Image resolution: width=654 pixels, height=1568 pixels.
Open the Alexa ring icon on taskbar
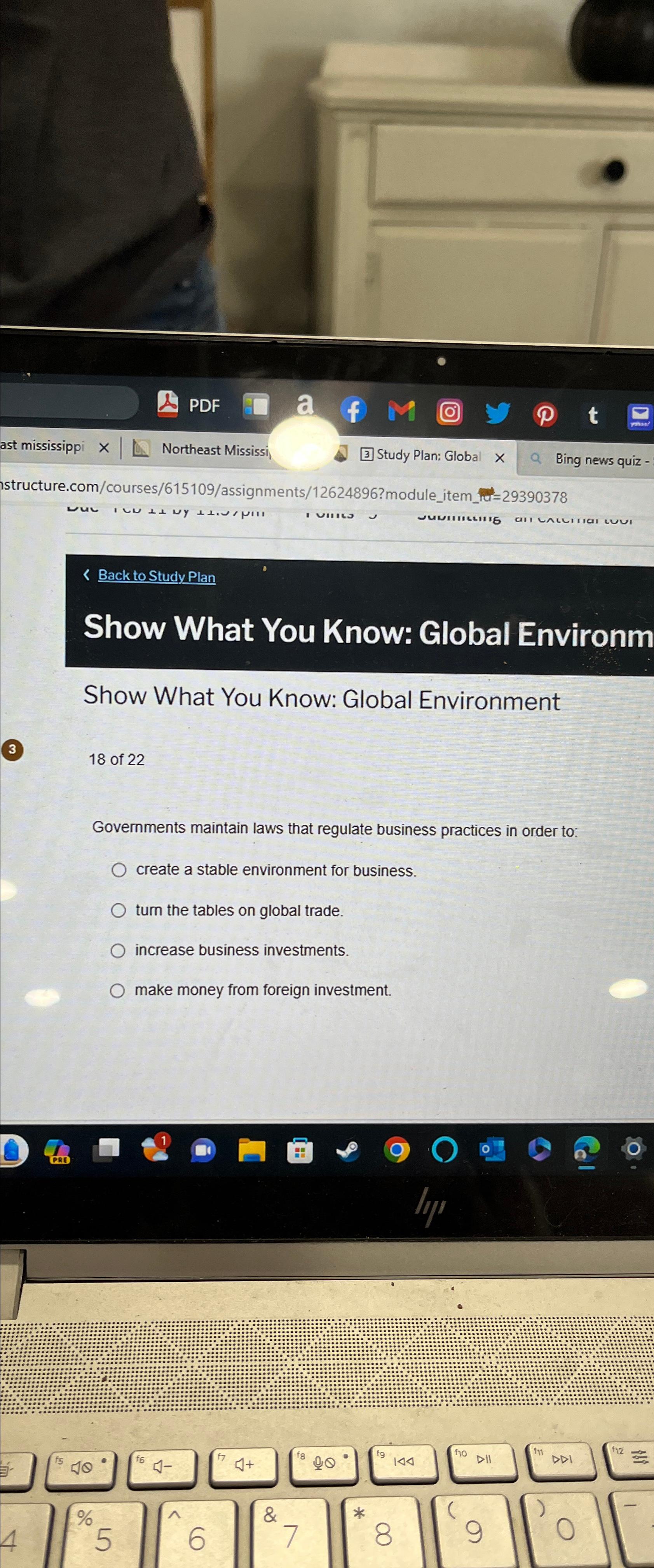click(x=444, y=1150)
